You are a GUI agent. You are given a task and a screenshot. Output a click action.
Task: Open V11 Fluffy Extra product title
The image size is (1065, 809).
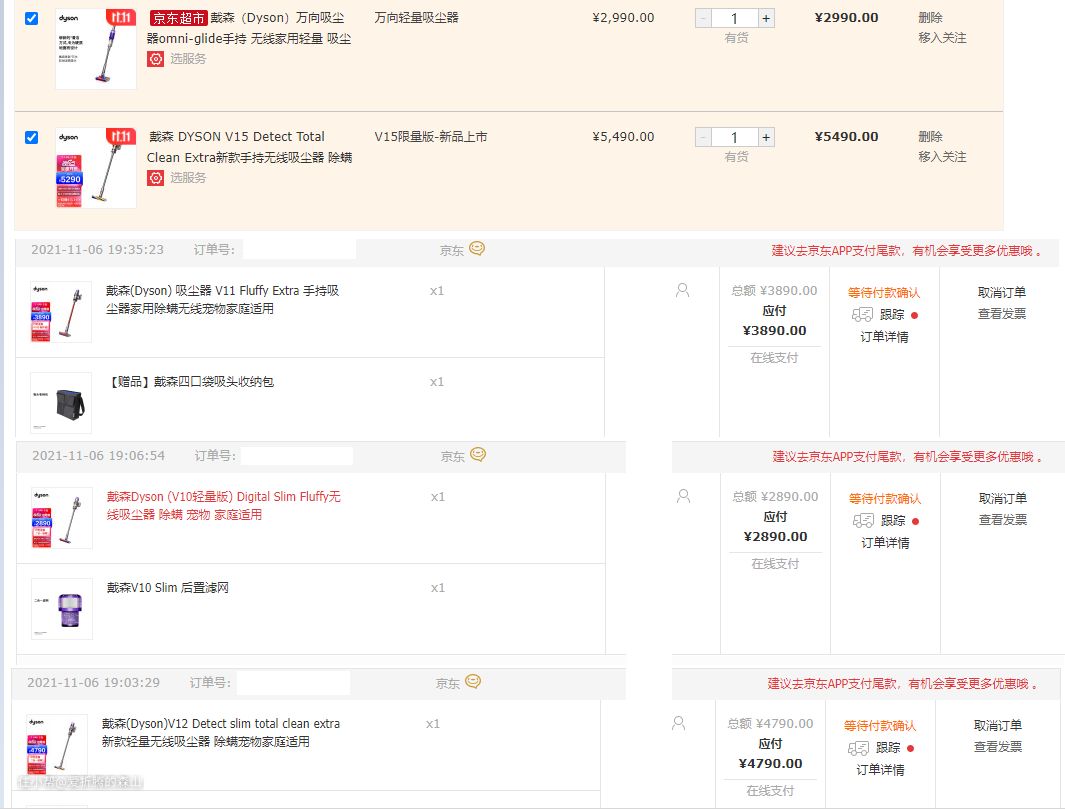tap(222, 300)
